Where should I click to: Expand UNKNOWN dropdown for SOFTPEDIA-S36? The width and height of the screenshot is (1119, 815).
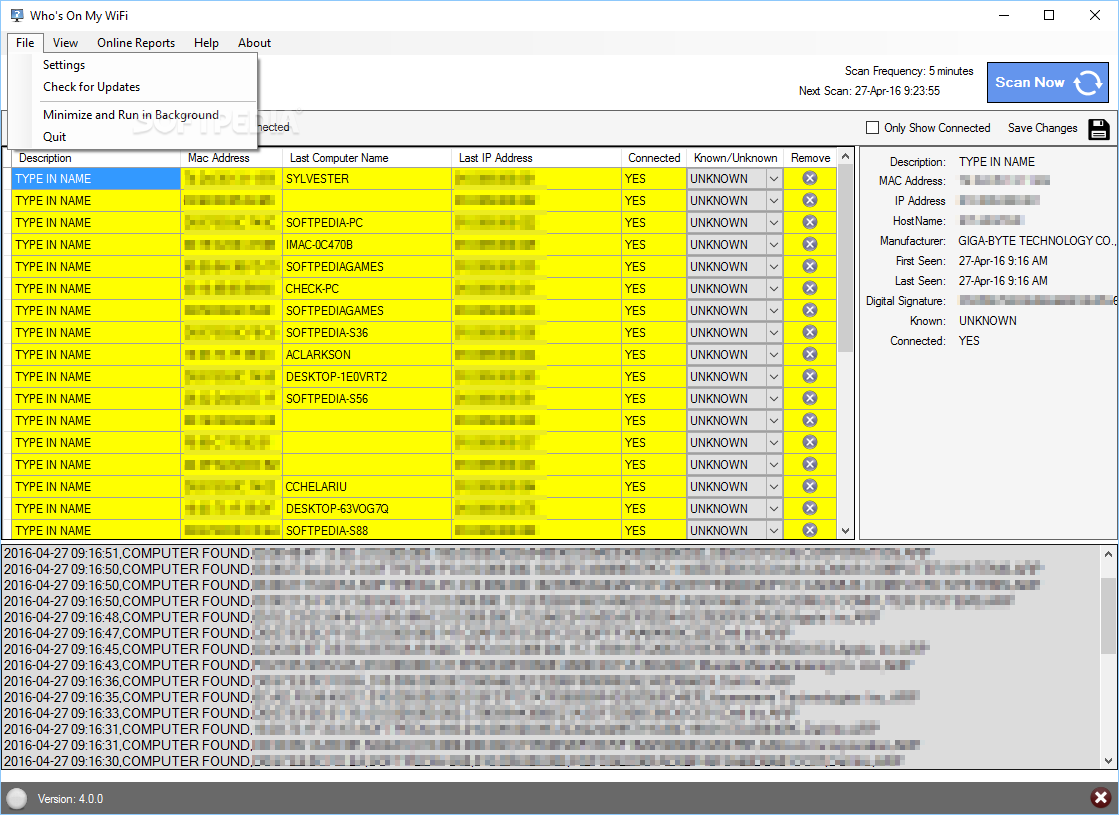pyautogui.click(x=774, y=333)
